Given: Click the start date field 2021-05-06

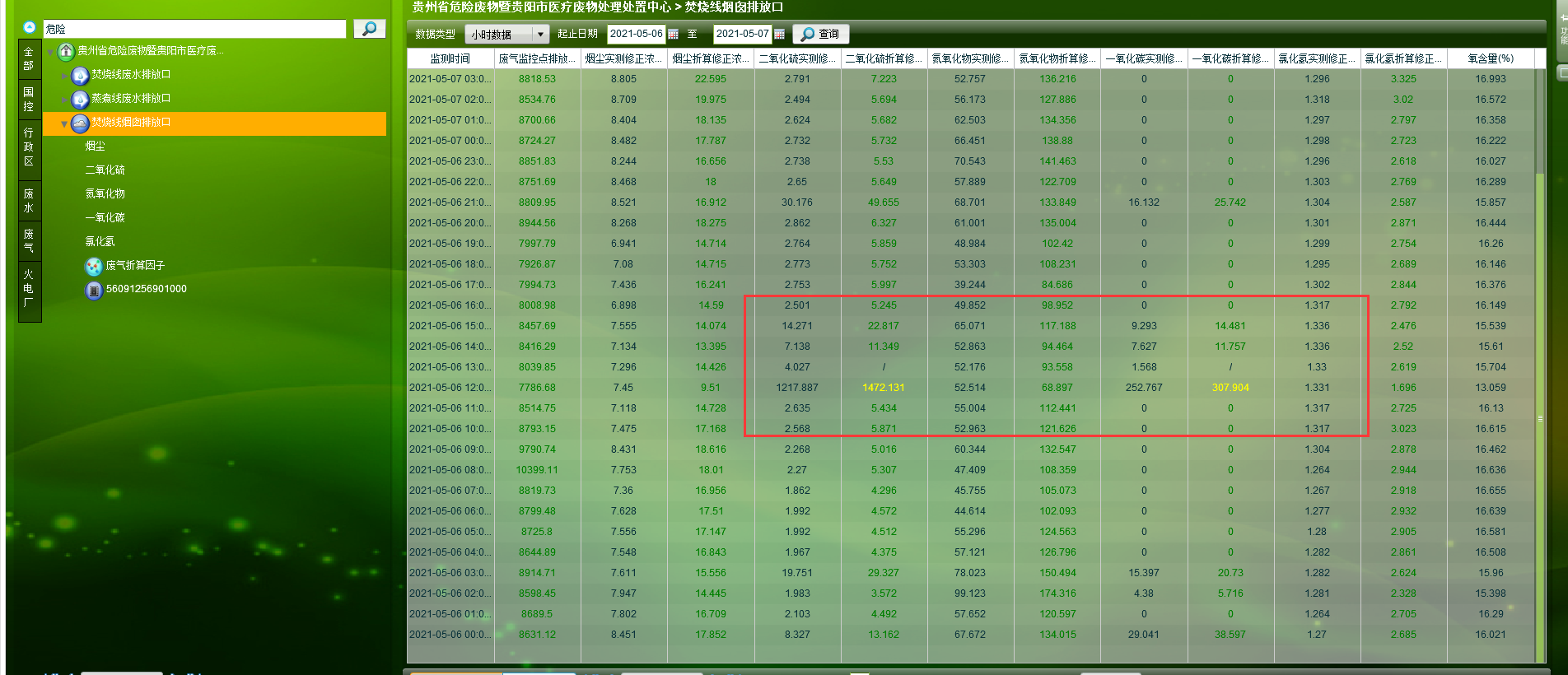Looking at the screenshot, I should click(636, 34).
